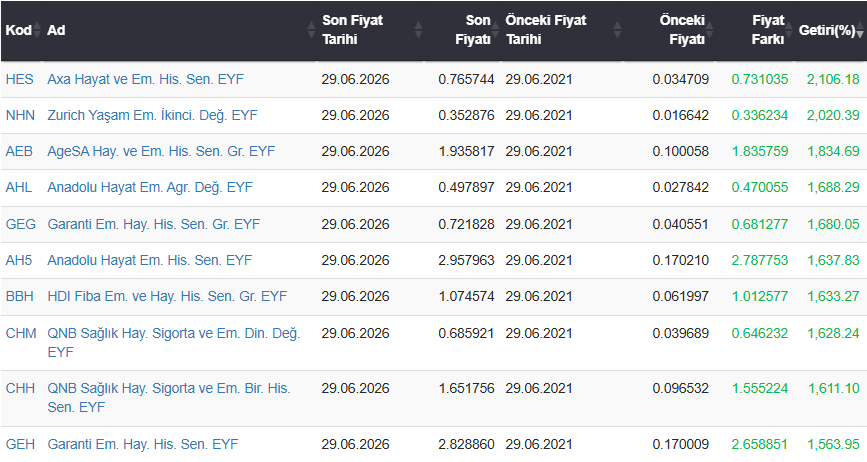Screen dimensions: 867x462
Task: Click the Kod column header
Action: pyautogui.click(x=18, y=30)
